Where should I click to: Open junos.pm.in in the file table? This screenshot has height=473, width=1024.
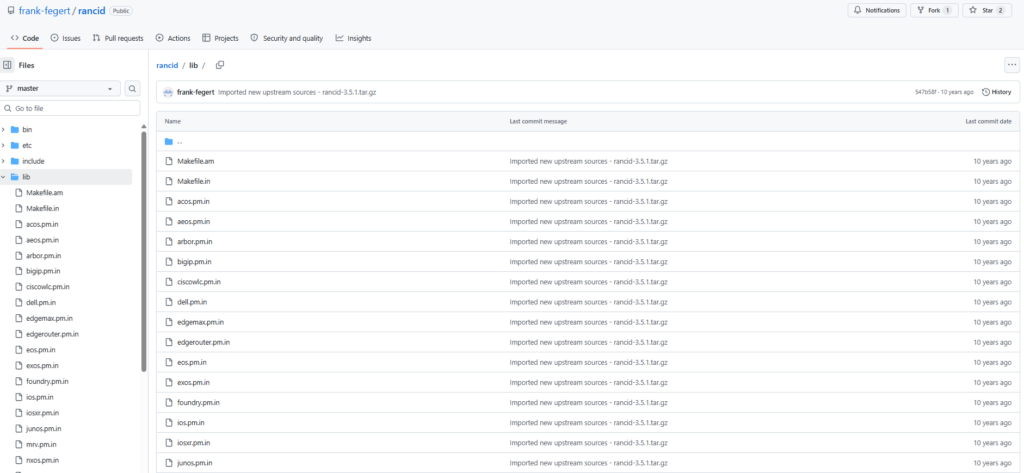coord(195,463)
